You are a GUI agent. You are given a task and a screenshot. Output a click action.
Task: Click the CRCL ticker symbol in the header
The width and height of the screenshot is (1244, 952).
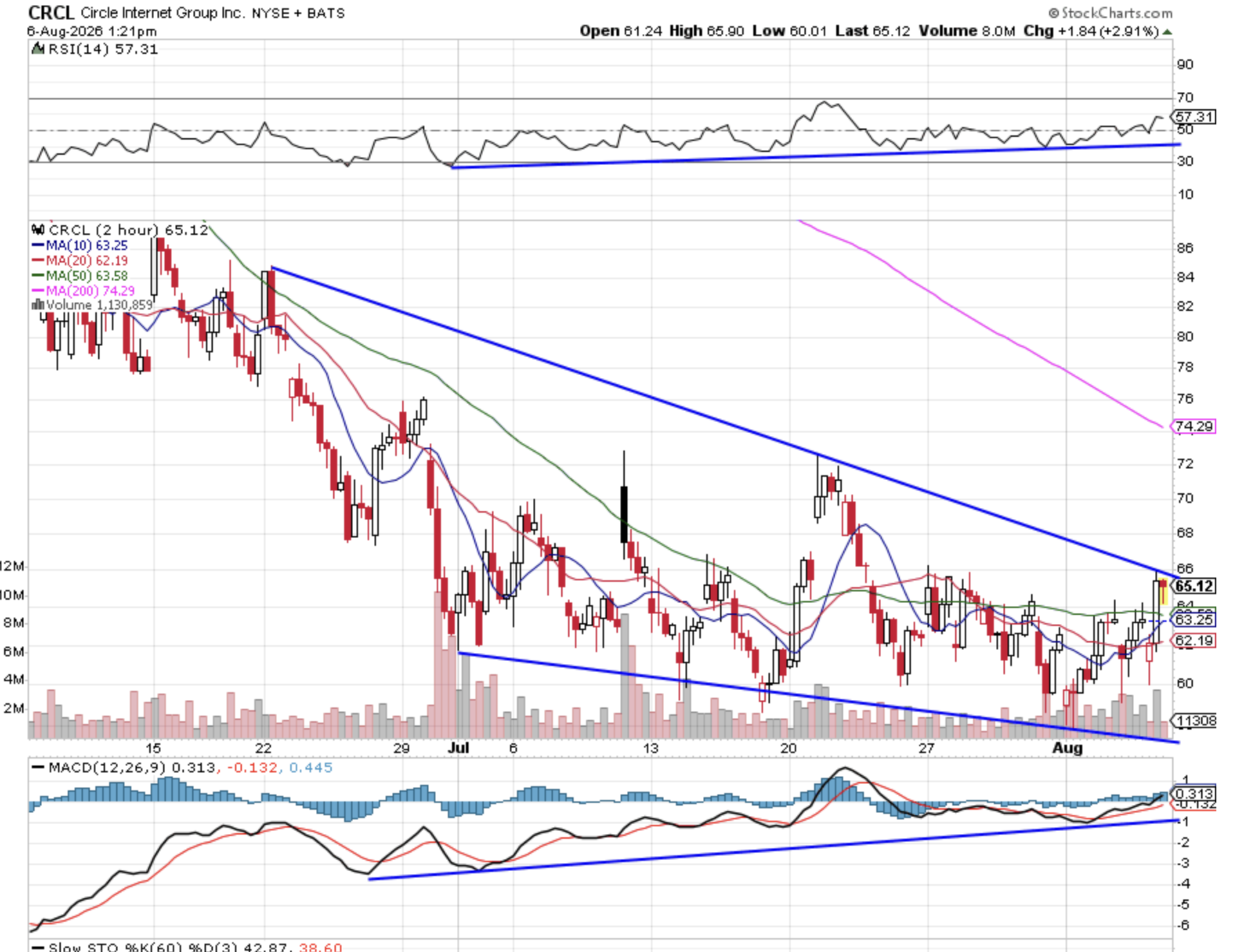click(50, 12)
